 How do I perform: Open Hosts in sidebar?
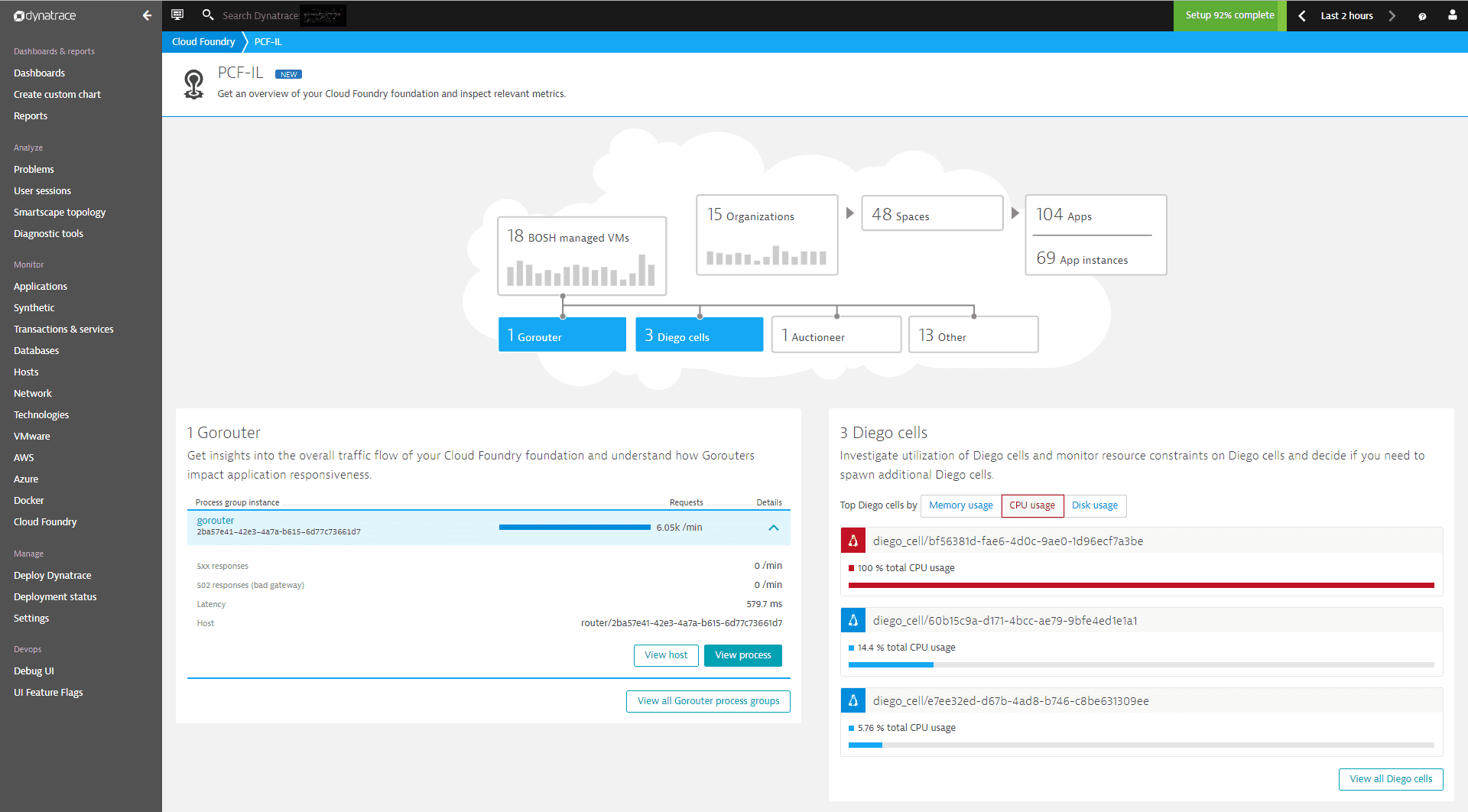(x=26, y=372)
